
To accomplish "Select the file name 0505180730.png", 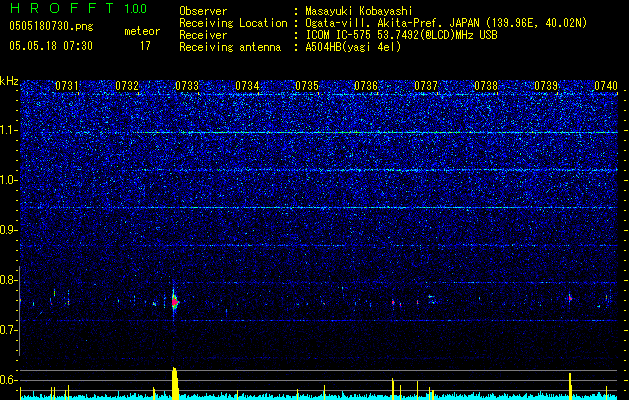I will click(x=51, y=27).
